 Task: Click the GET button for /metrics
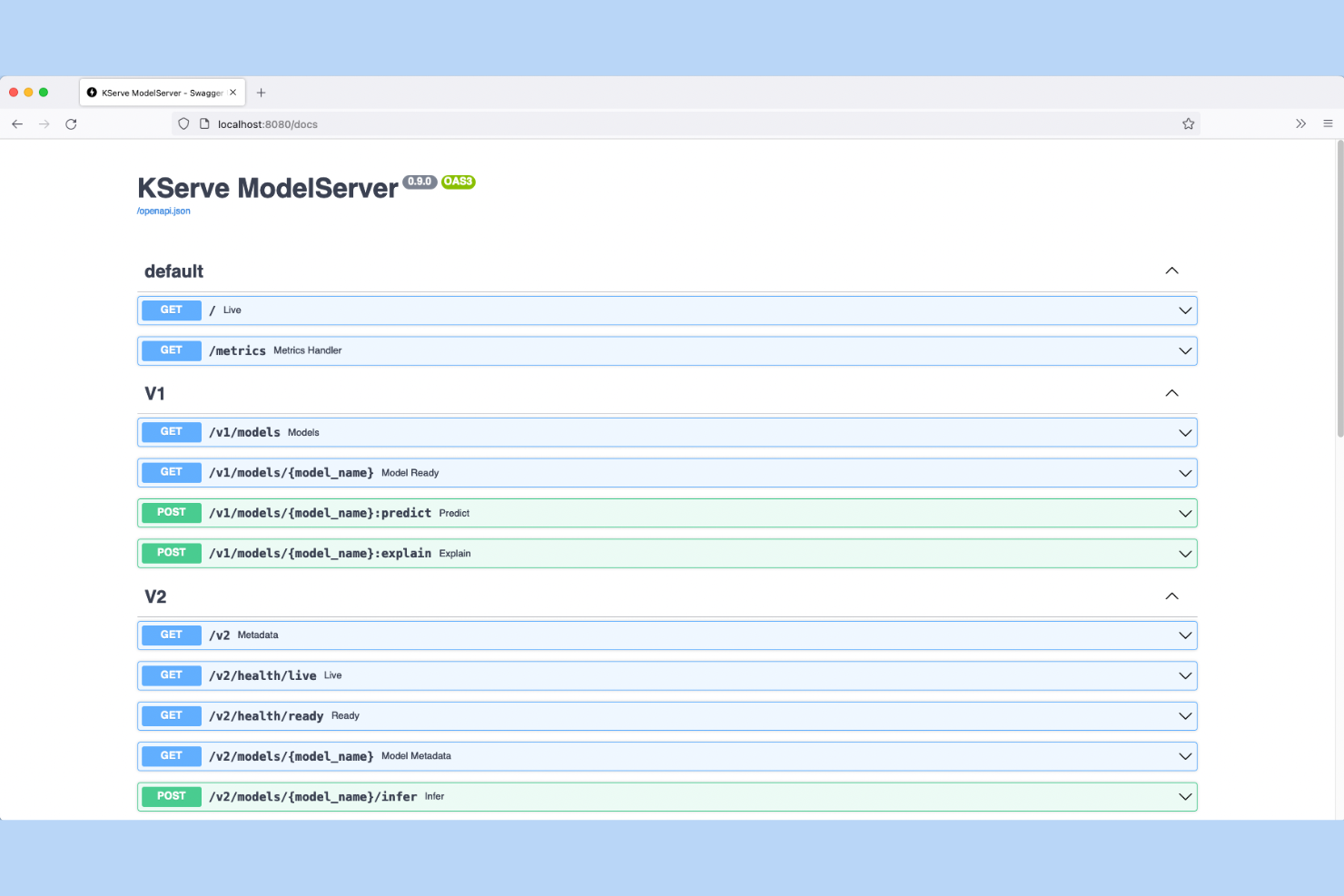click(x=172, y=350)
